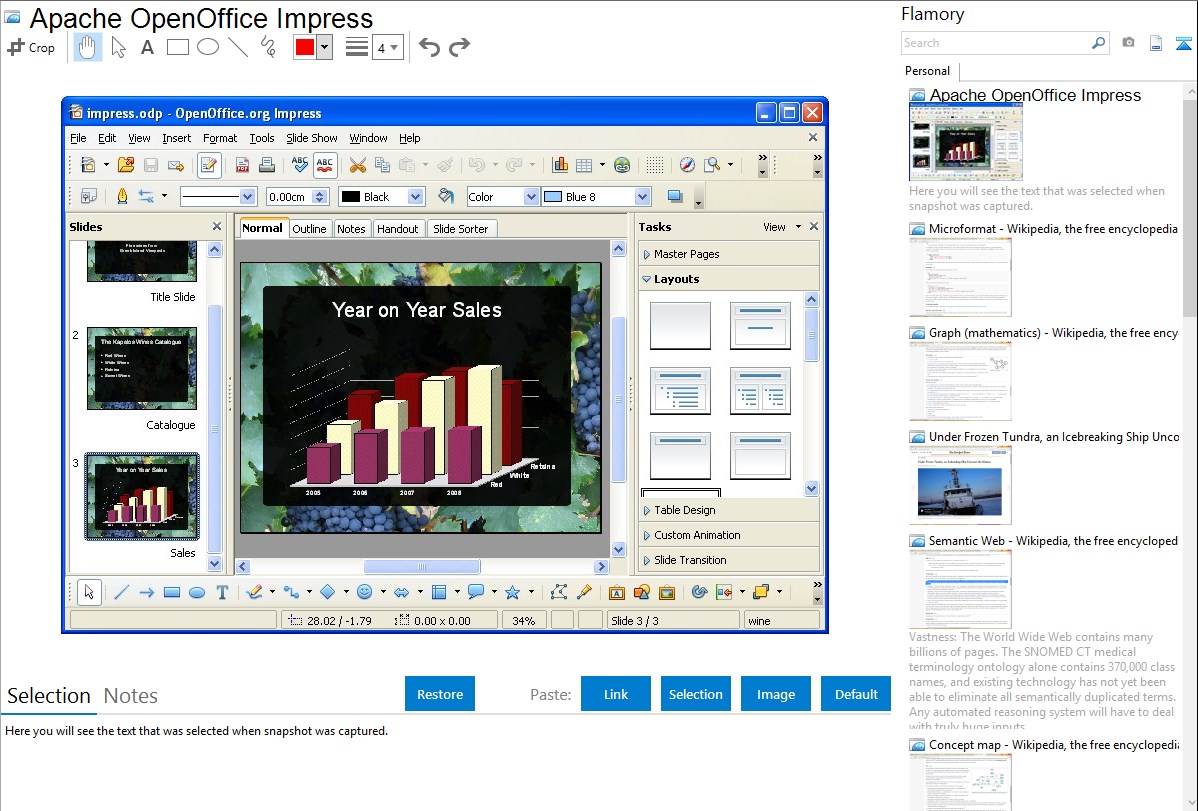Click the Paste Link button
This screenshot has height=811, width=1198.
point(616,694)
